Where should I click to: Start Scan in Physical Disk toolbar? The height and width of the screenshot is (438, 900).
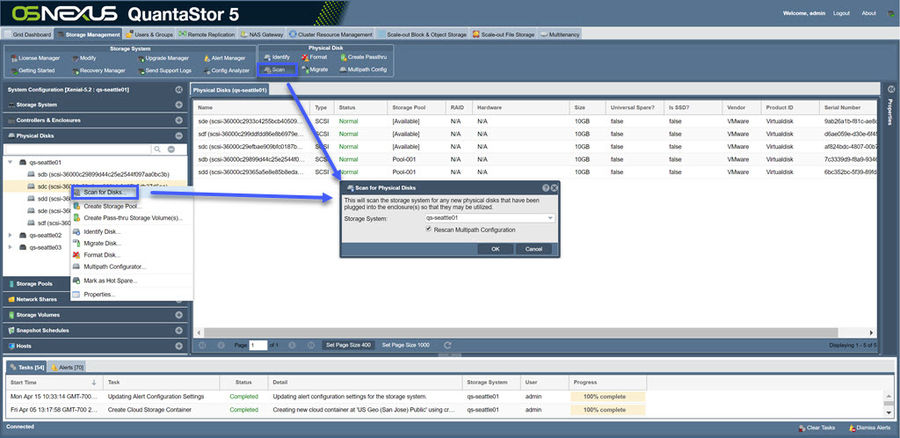[278, 69]
